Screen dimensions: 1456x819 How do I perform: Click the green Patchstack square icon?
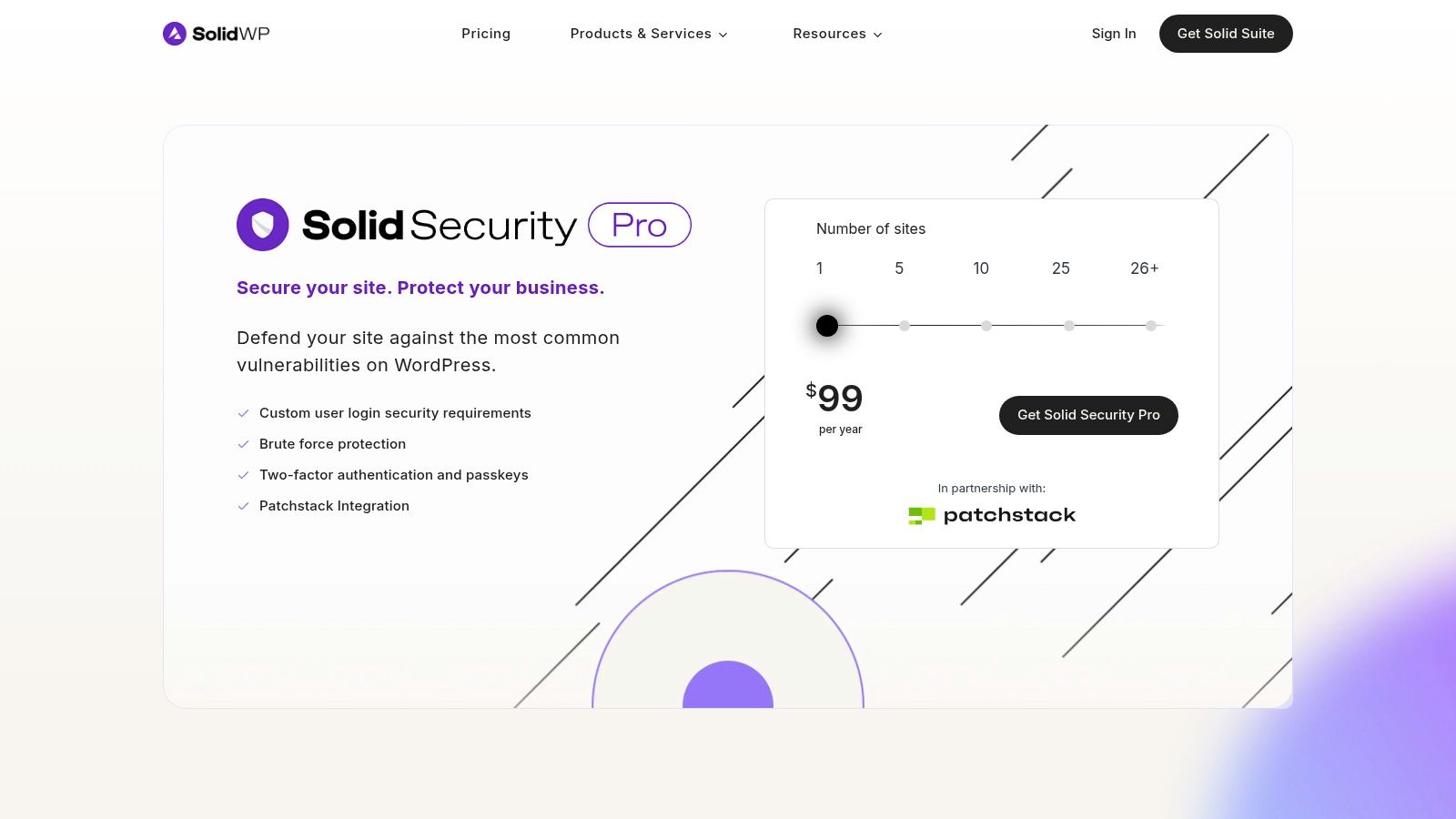[921, 514]
